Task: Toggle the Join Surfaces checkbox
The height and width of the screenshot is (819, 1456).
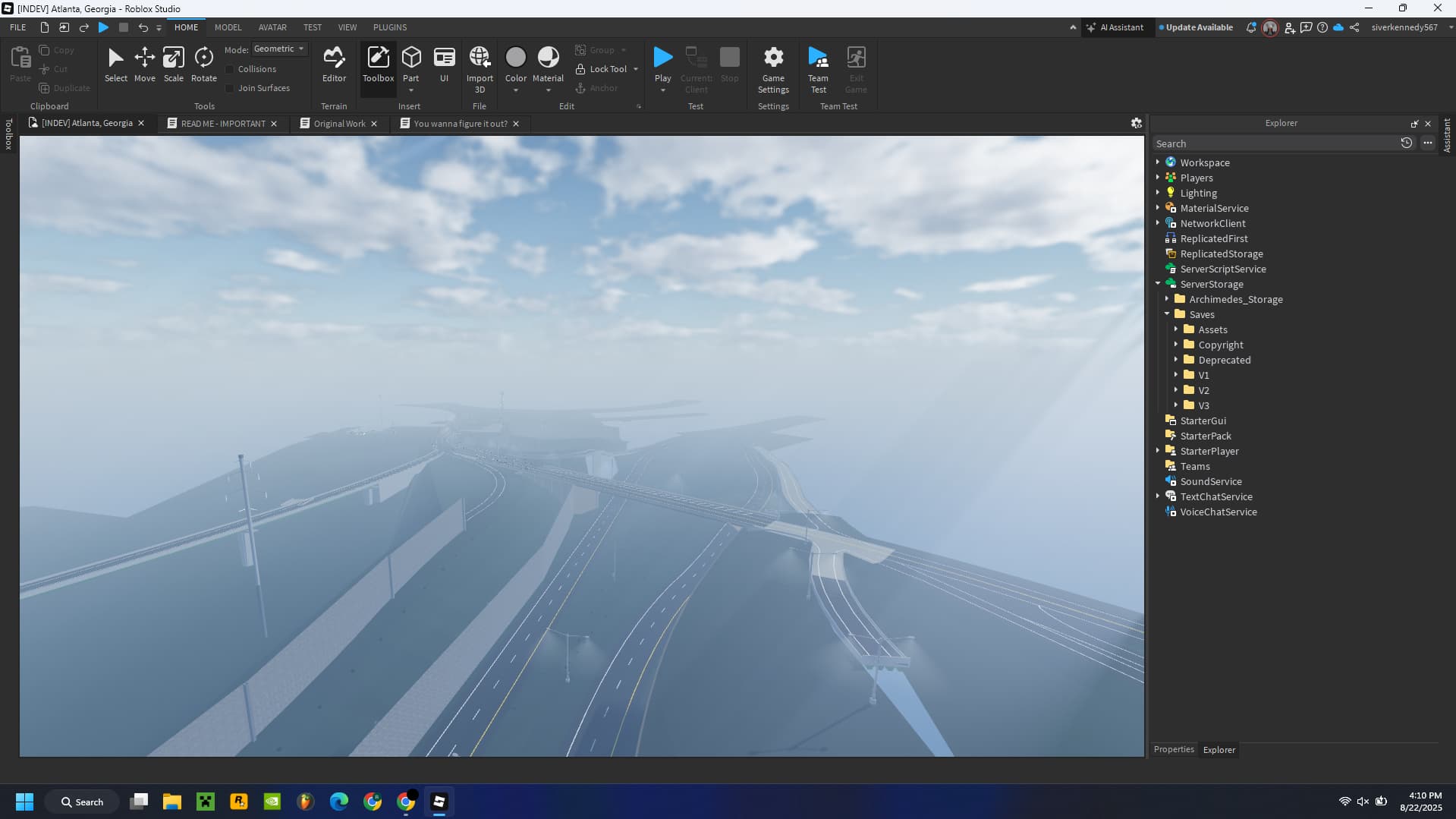Action: [x=230, y=88]
